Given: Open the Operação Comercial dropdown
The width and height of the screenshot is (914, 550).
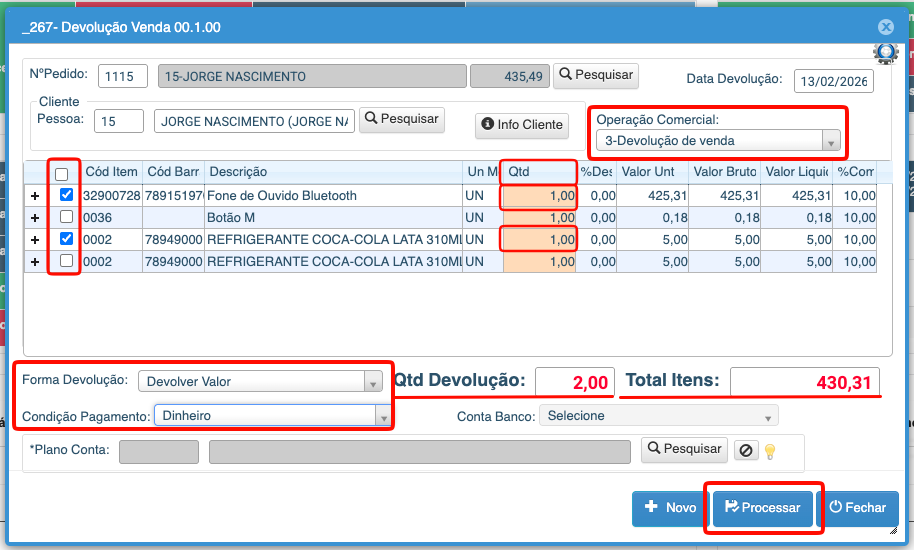Looking at the screenshot, I should 717,141.
